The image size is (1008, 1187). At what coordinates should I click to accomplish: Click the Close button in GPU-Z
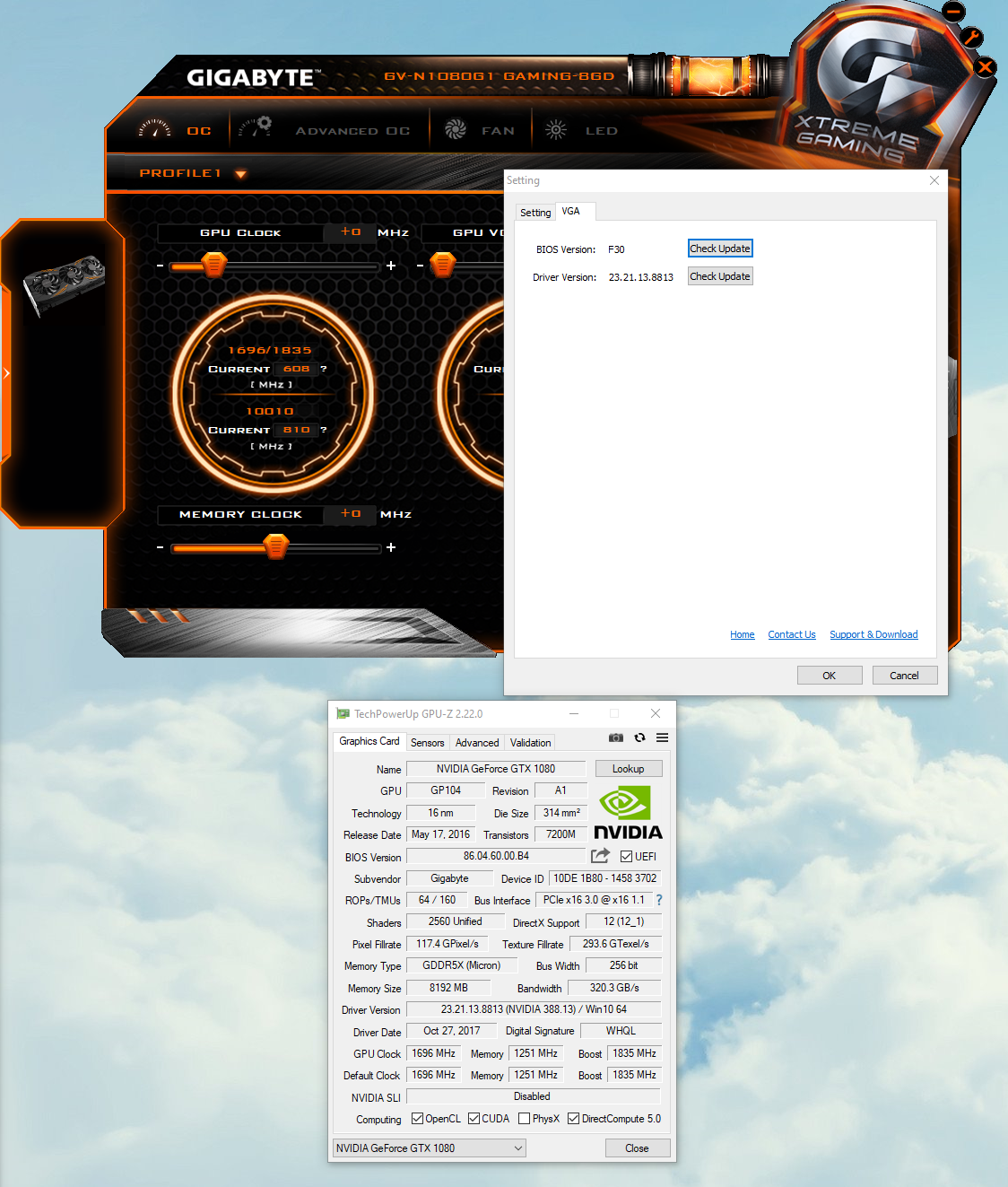638,1148
